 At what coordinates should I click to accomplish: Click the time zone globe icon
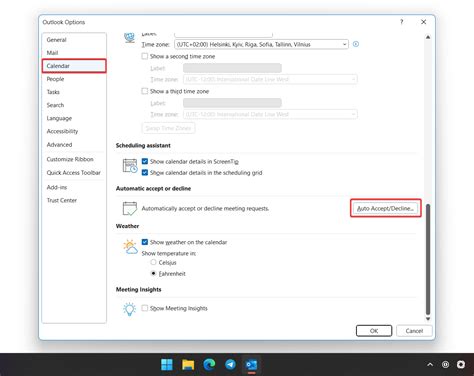point(129,37)
